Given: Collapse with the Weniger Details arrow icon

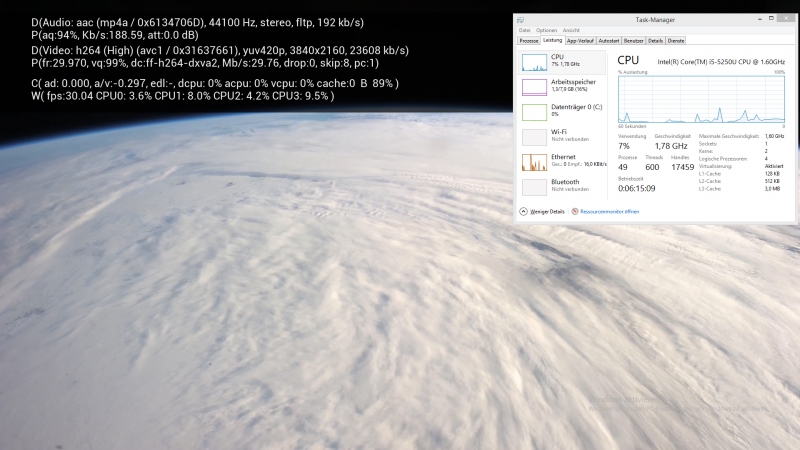Looking at the screenshot, I should click(523, 211).
